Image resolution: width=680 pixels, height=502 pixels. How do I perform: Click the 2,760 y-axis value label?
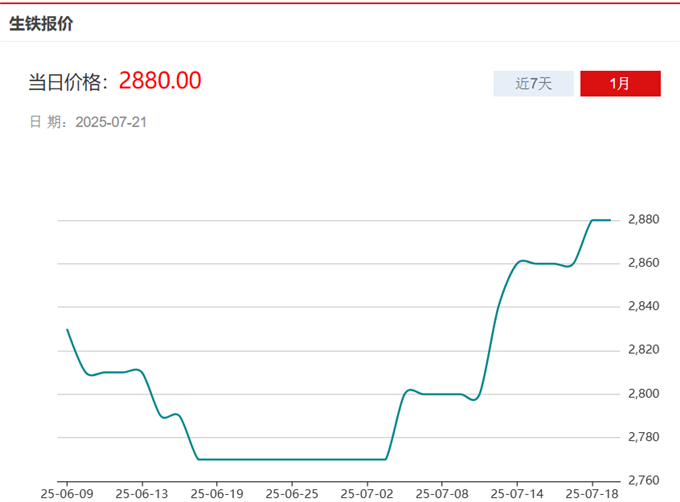point(643,481)
